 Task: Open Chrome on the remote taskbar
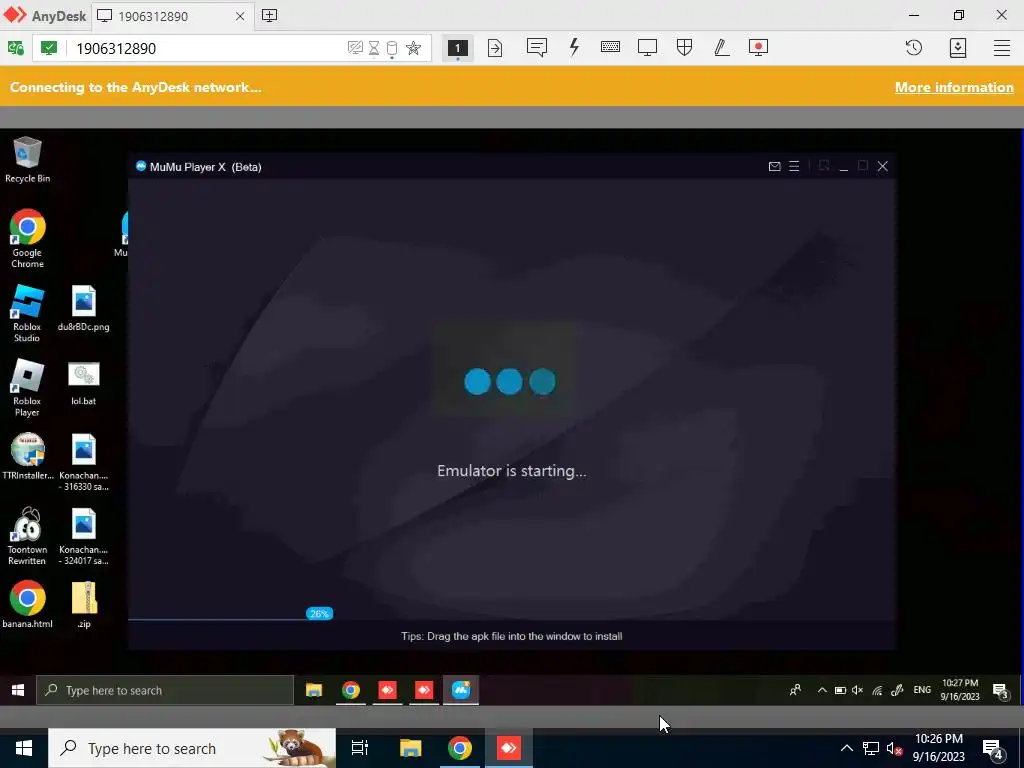tap(351, 690)
